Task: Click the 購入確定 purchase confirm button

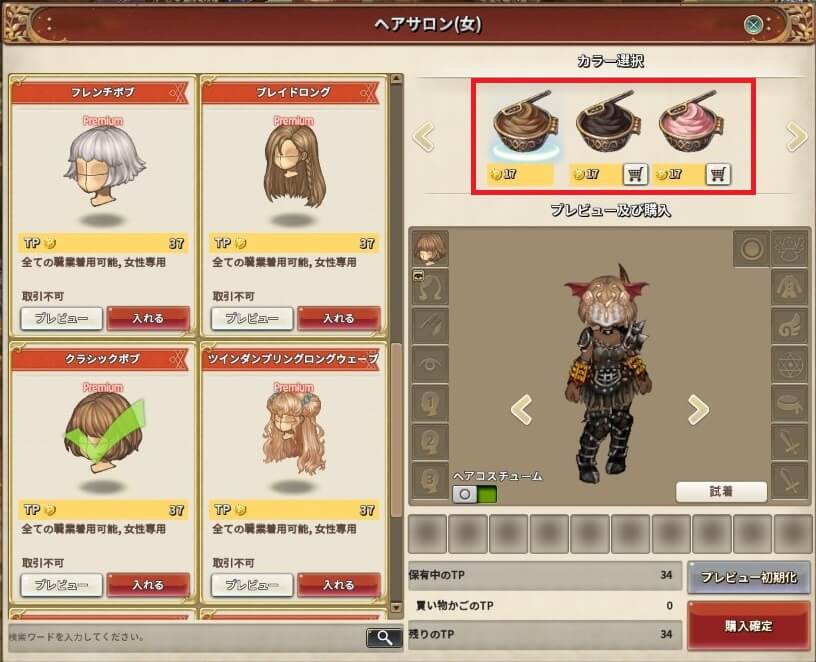Action: pyautogui.click(x=748, y=626)
